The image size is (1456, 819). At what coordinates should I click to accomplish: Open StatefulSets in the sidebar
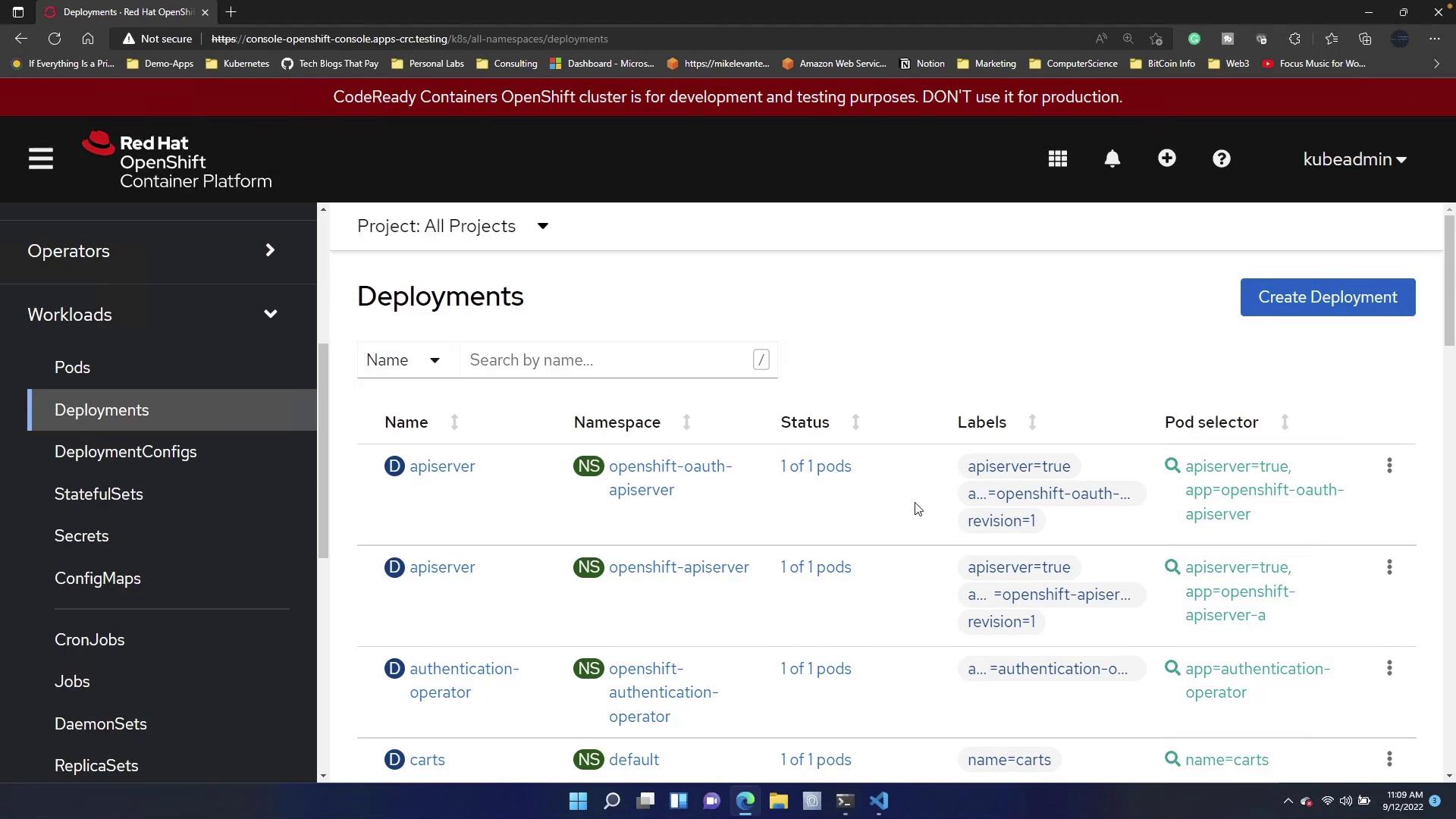click(99, 494)
